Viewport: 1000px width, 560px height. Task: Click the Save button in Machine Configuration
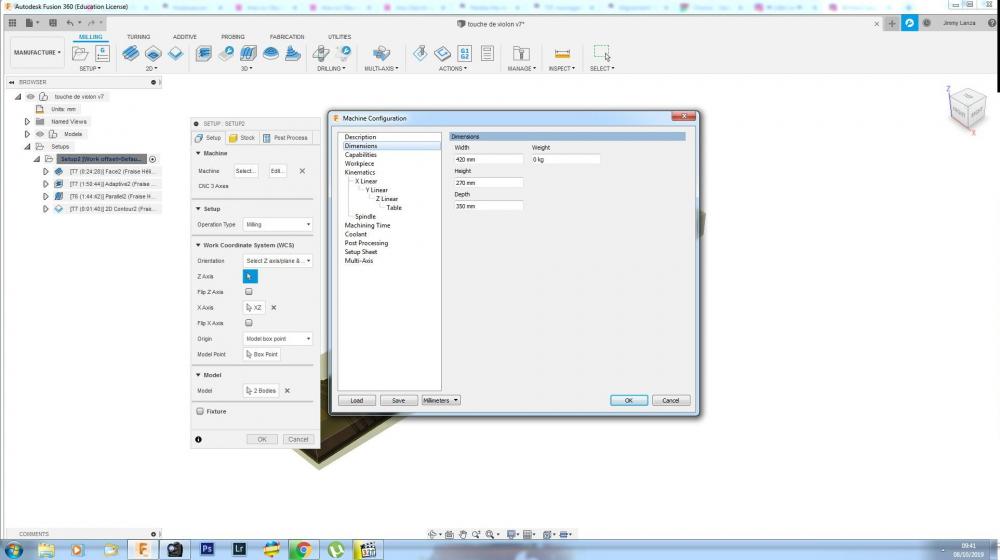tap(399, 401)
